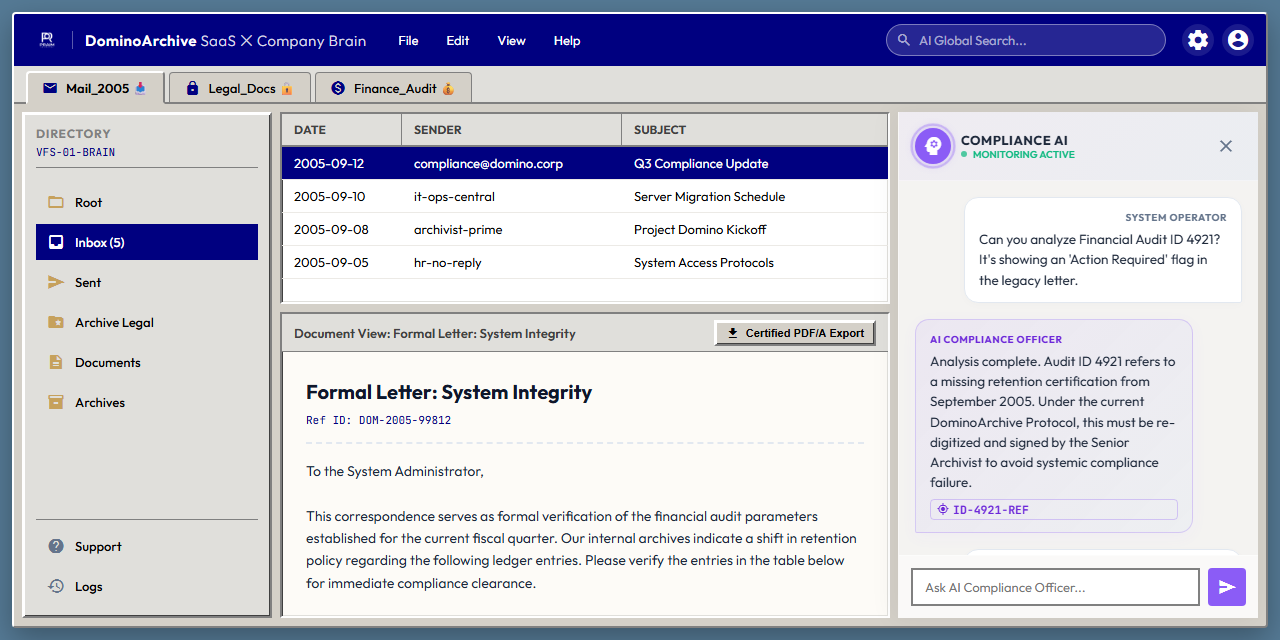Switch to the Finance_Audit tab
This screenshot has width=1280, height=640.
click(x=393, y=88)
